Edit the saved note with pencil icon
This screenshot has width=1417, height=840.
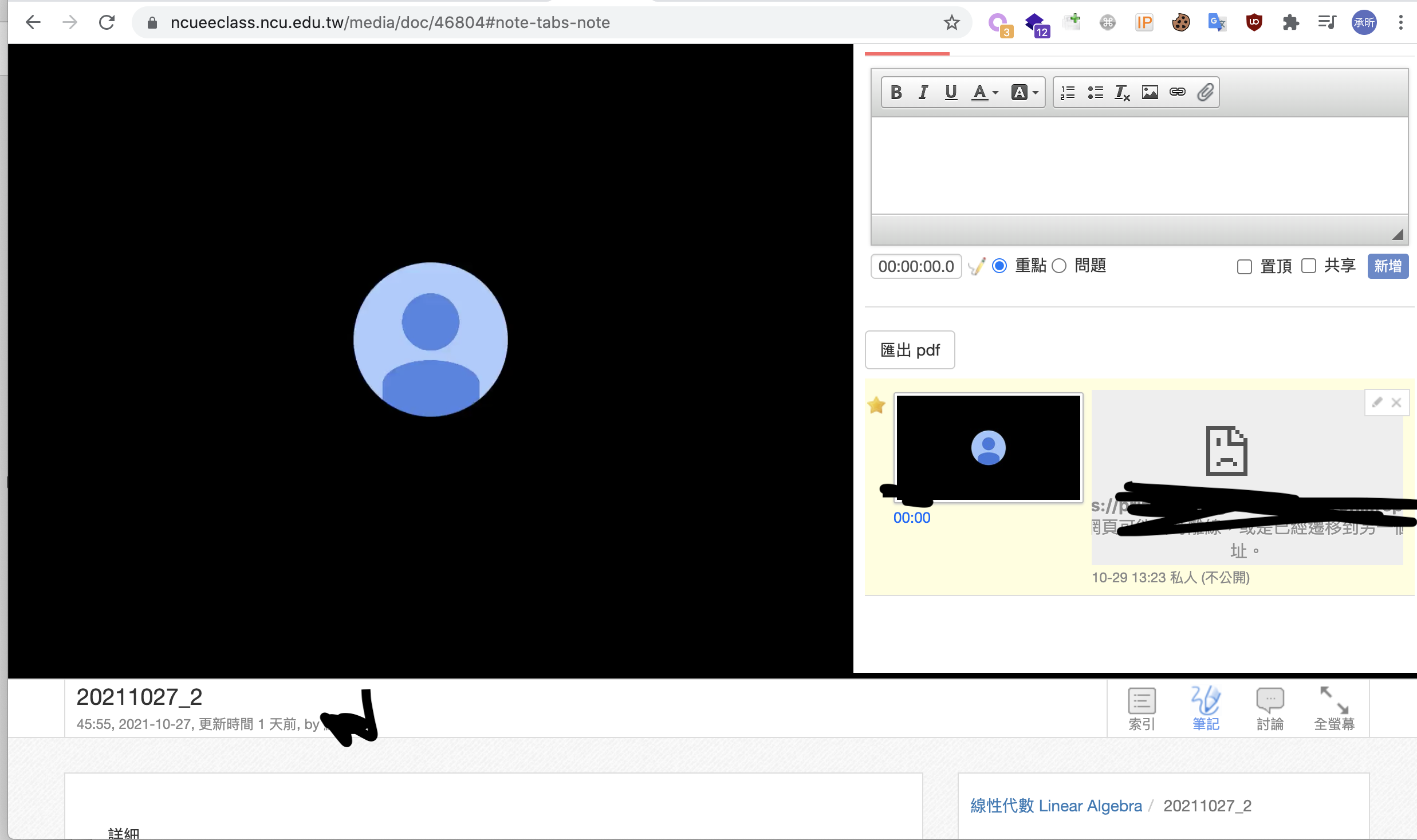click(x=1377, y=402)
